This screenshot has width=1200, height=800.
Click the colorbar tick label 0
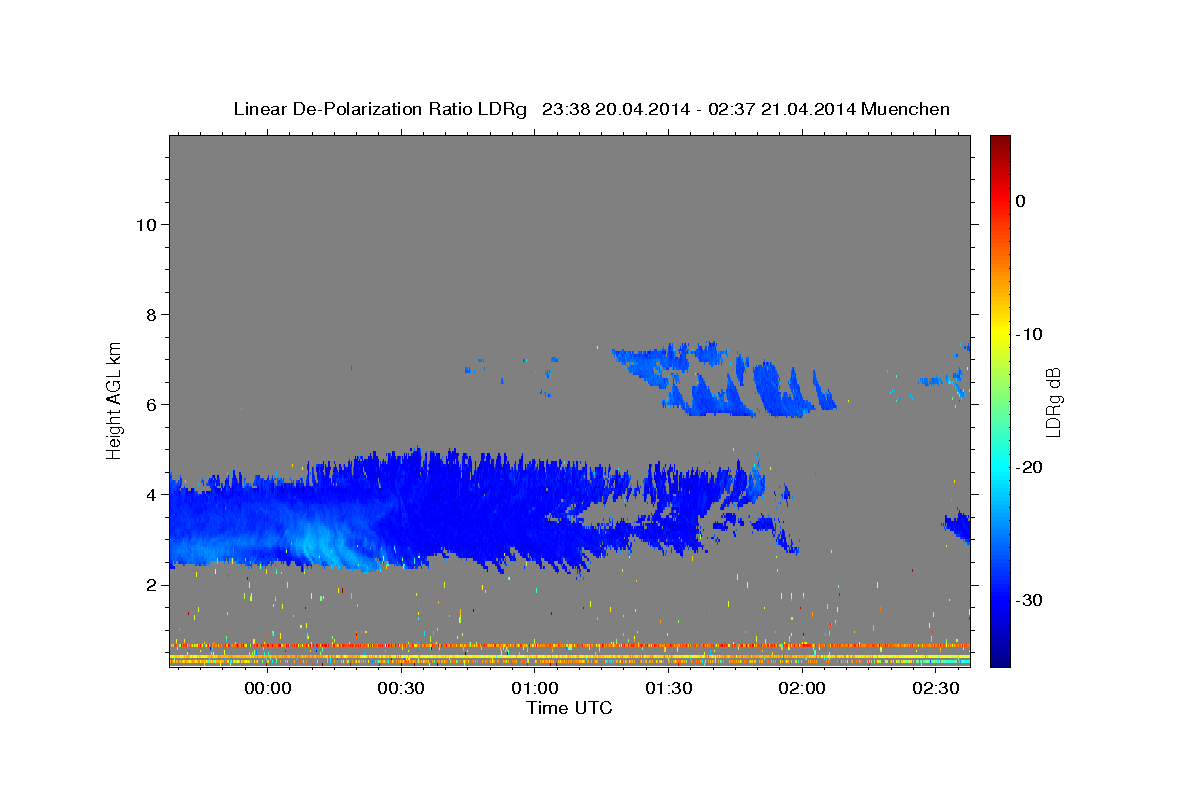tap(1020, 201)
